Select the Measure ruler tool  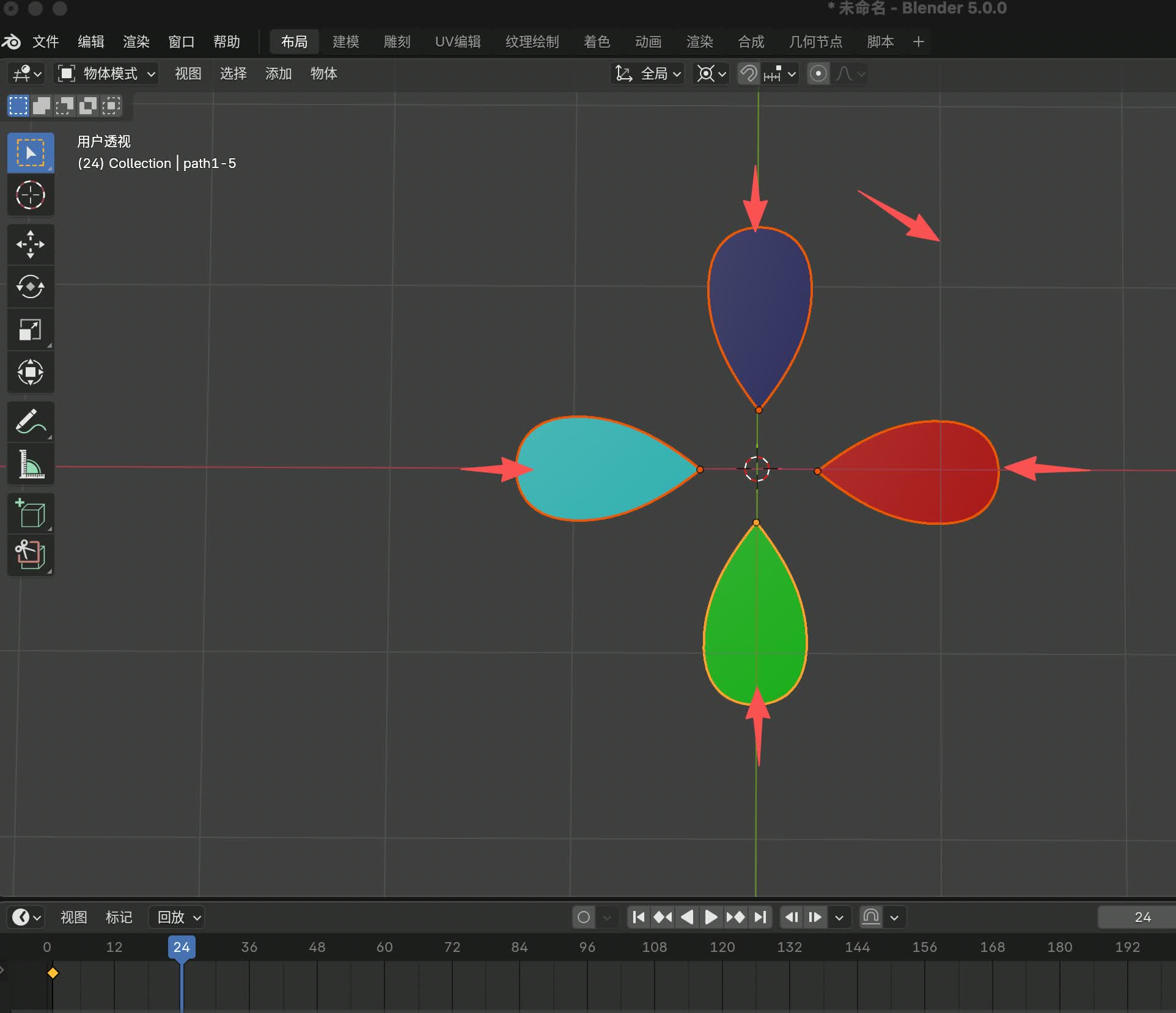30,464
